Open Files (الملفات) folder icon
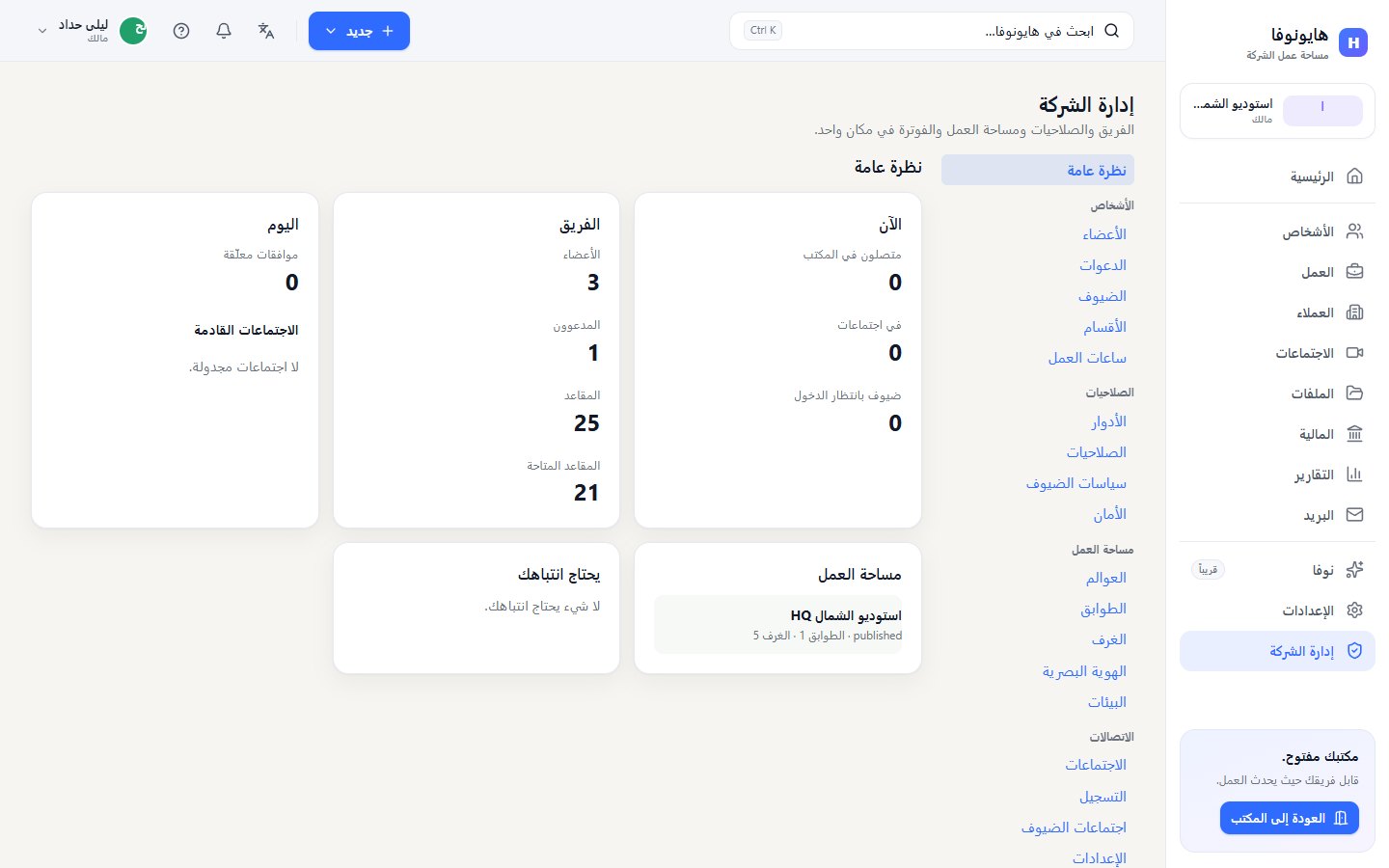This screenshot has height=868, width=1389. click(x=1354, y=393)
